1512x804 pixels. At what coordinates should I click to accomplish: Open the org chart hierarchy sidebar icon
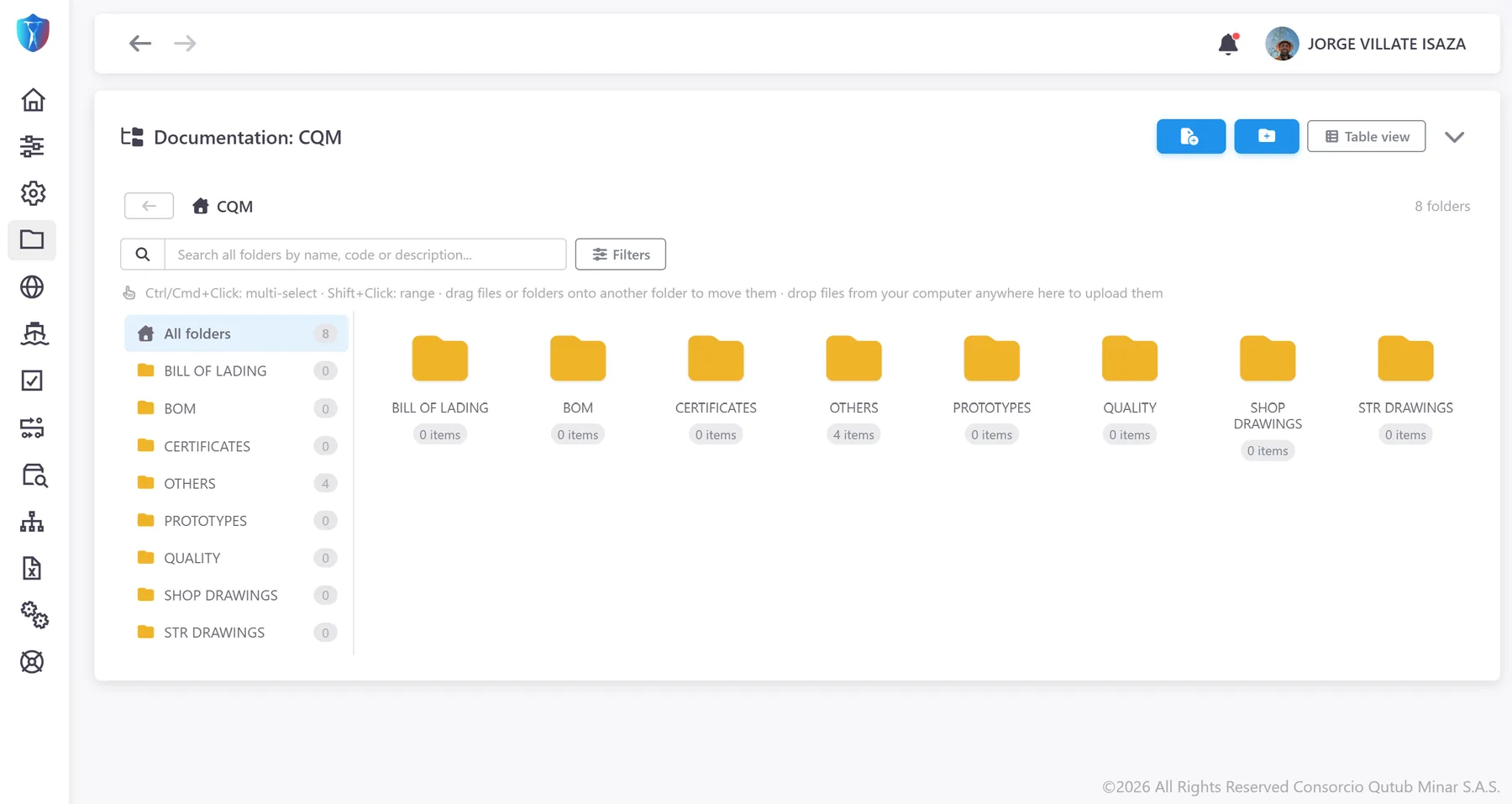[x=32, y=522]
